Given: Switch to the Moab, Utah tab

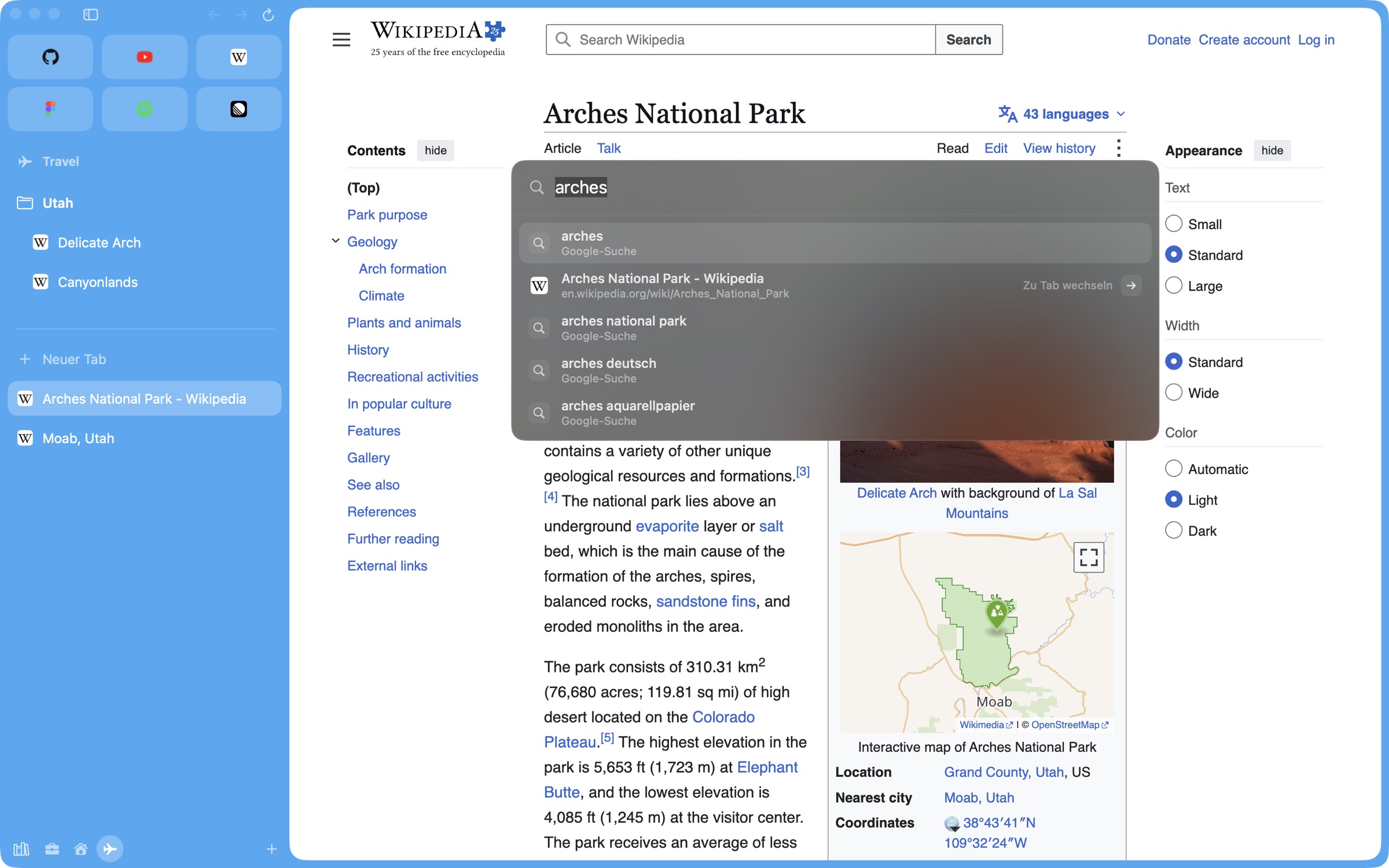Looking at the screenshot, I should click(x=145, y=438).
